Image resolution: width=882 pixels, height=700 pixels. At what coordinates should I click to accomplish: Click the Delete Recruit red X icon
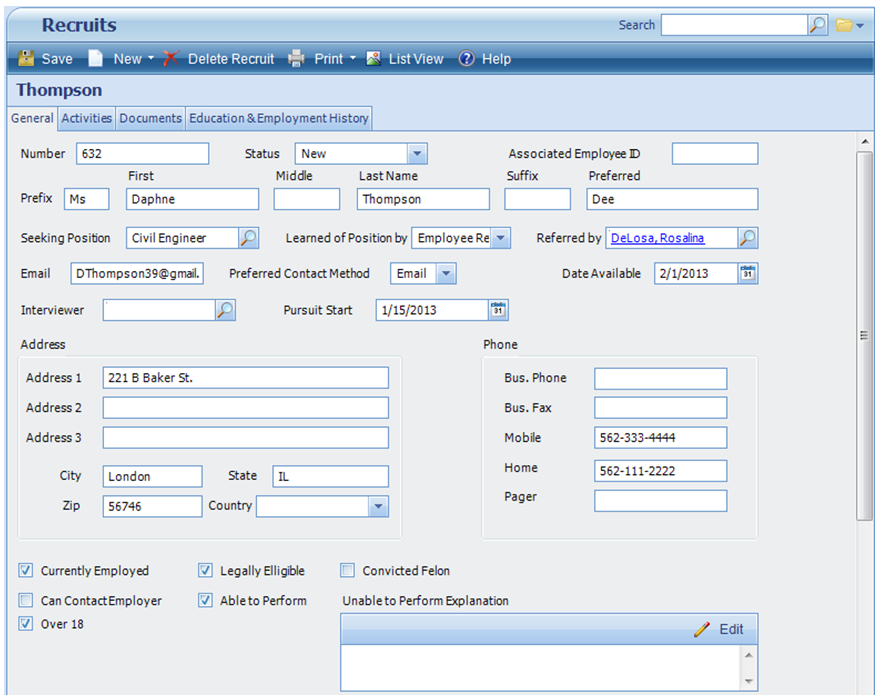tap(168, 58)
